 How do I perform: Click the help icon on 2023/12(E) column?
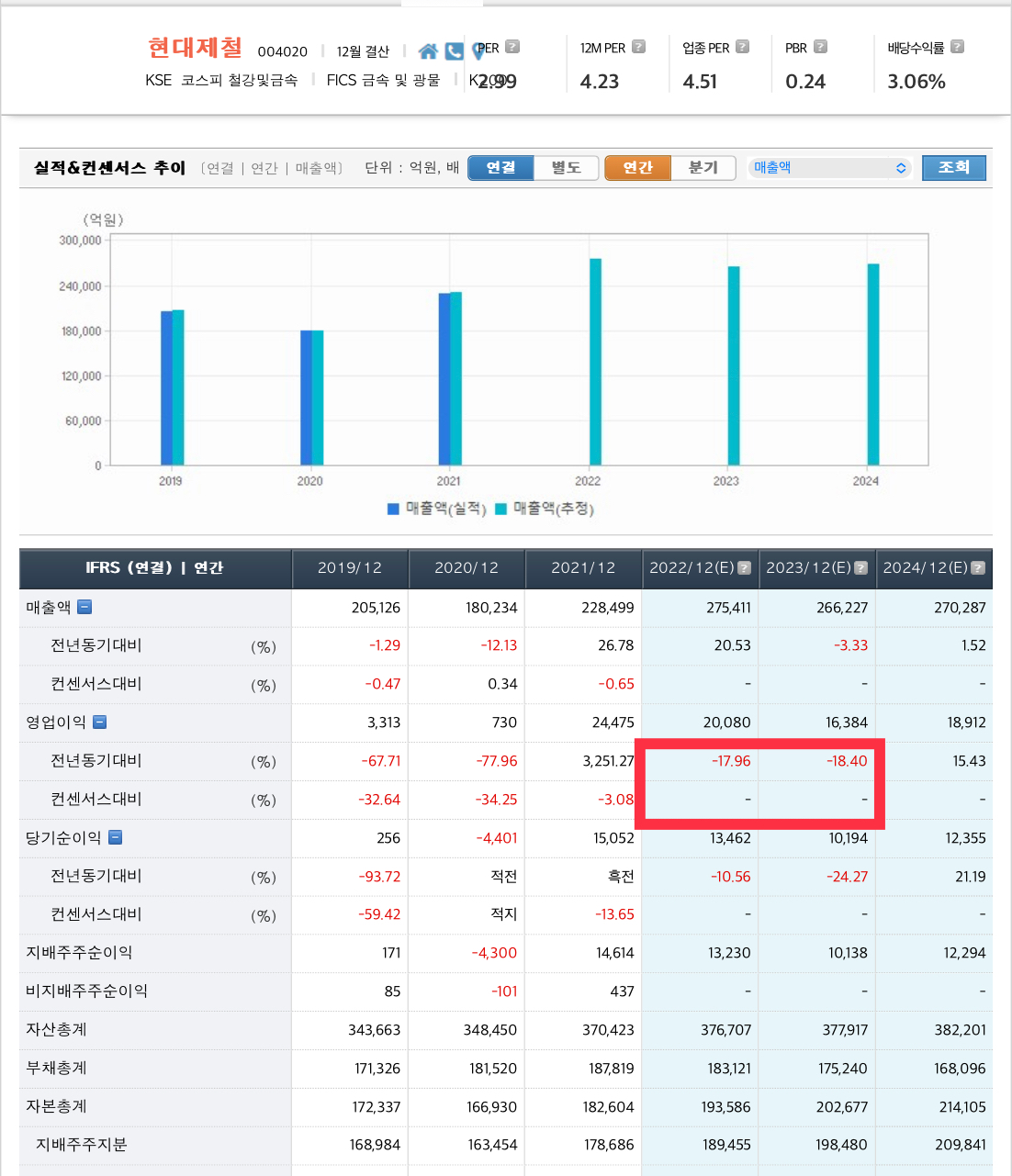tap(861, 568)
